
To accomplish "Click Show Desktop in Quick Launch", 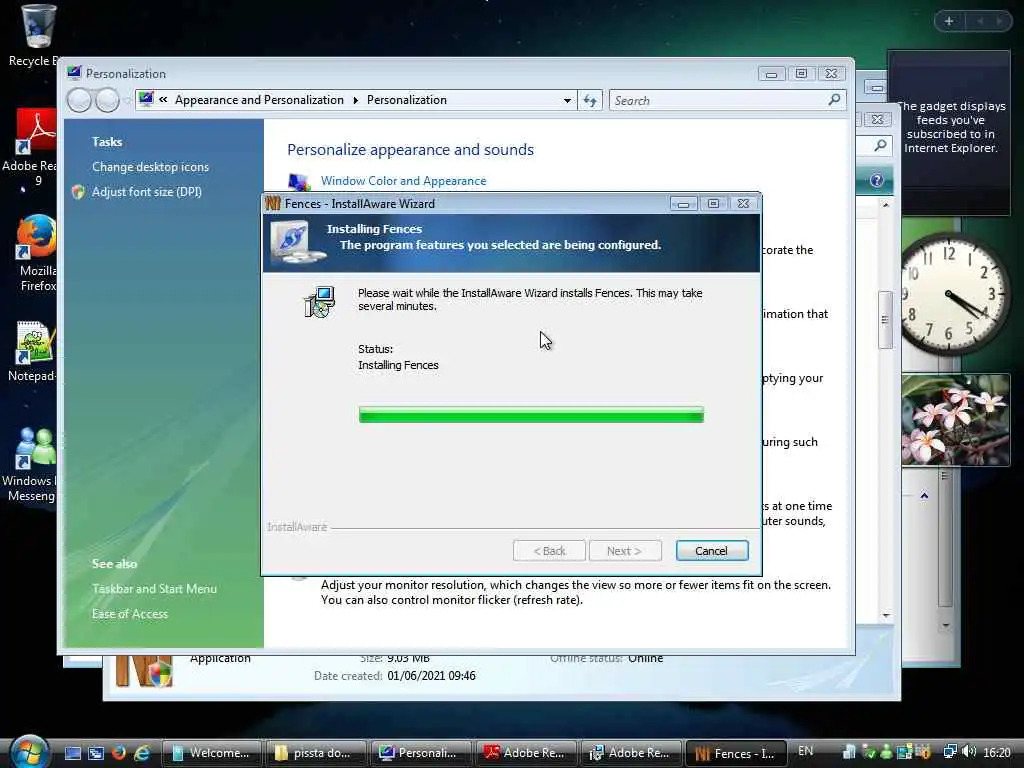I will point(72,753).
